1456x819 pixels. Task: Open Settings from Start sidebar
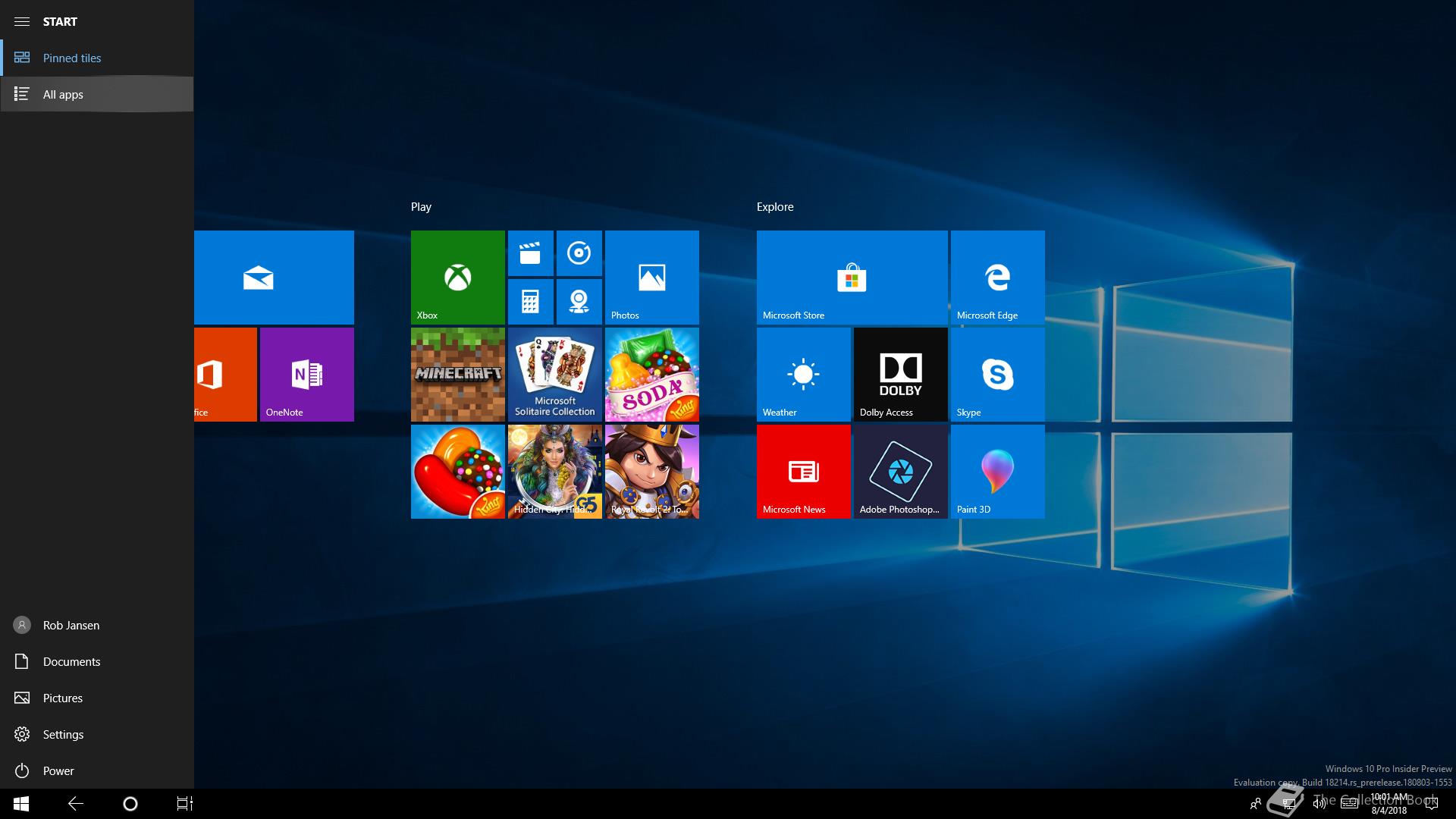63,734
